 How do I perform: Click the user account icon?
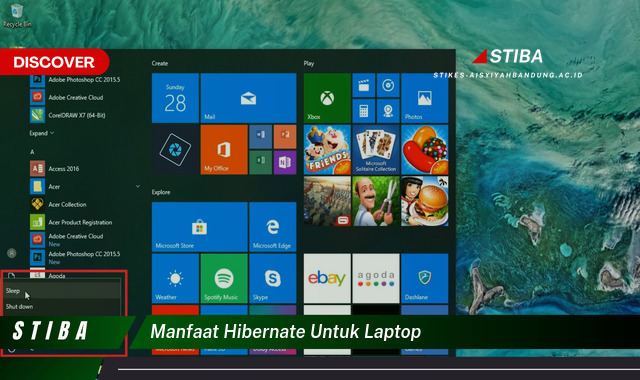coord(12,253)
